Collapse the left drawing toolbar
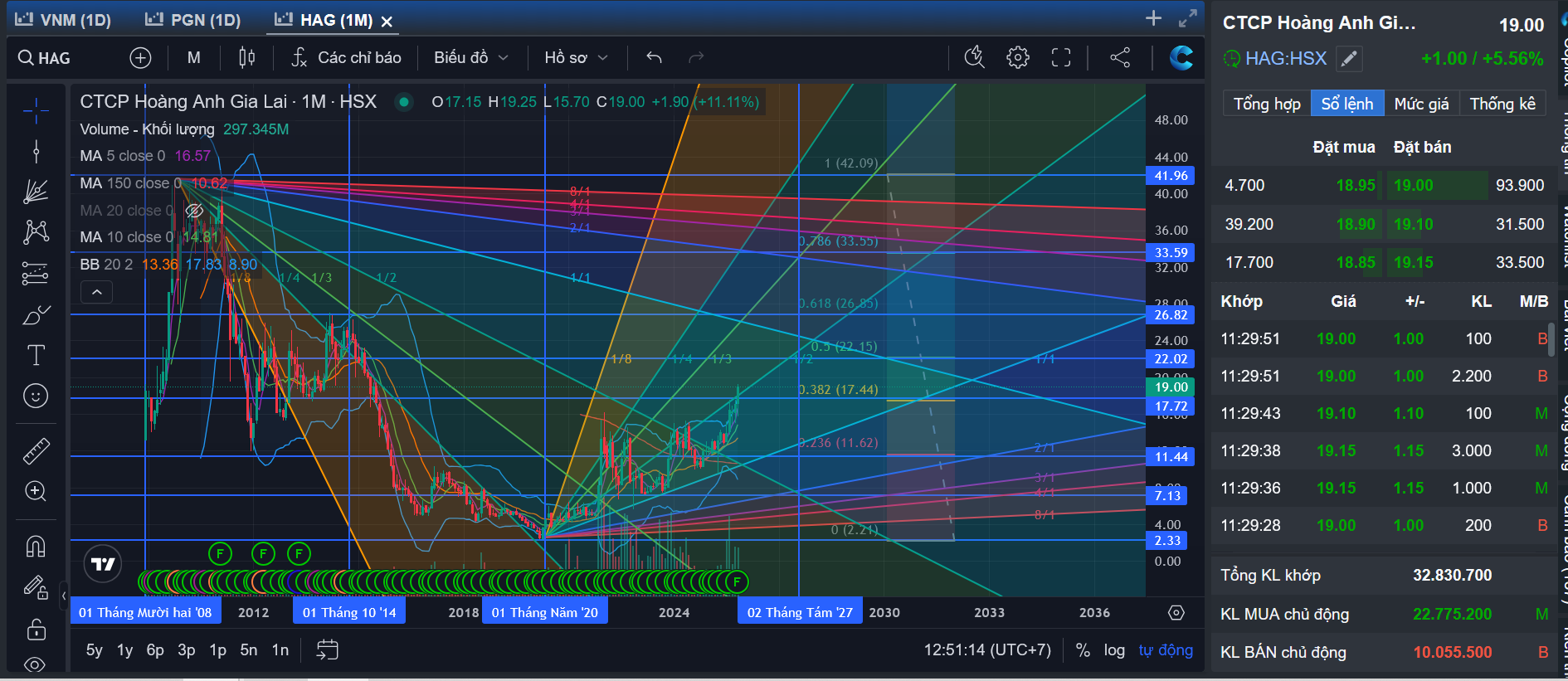 coord(64,595)
